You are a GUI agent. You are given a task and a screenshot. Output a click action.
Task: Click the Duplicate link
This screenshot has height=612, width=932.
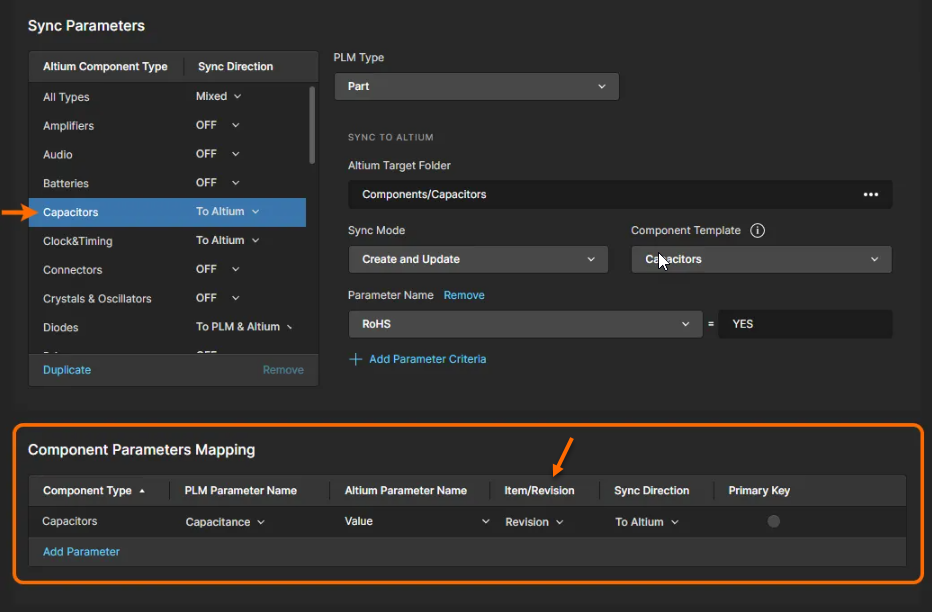click(x=67, y=370)
